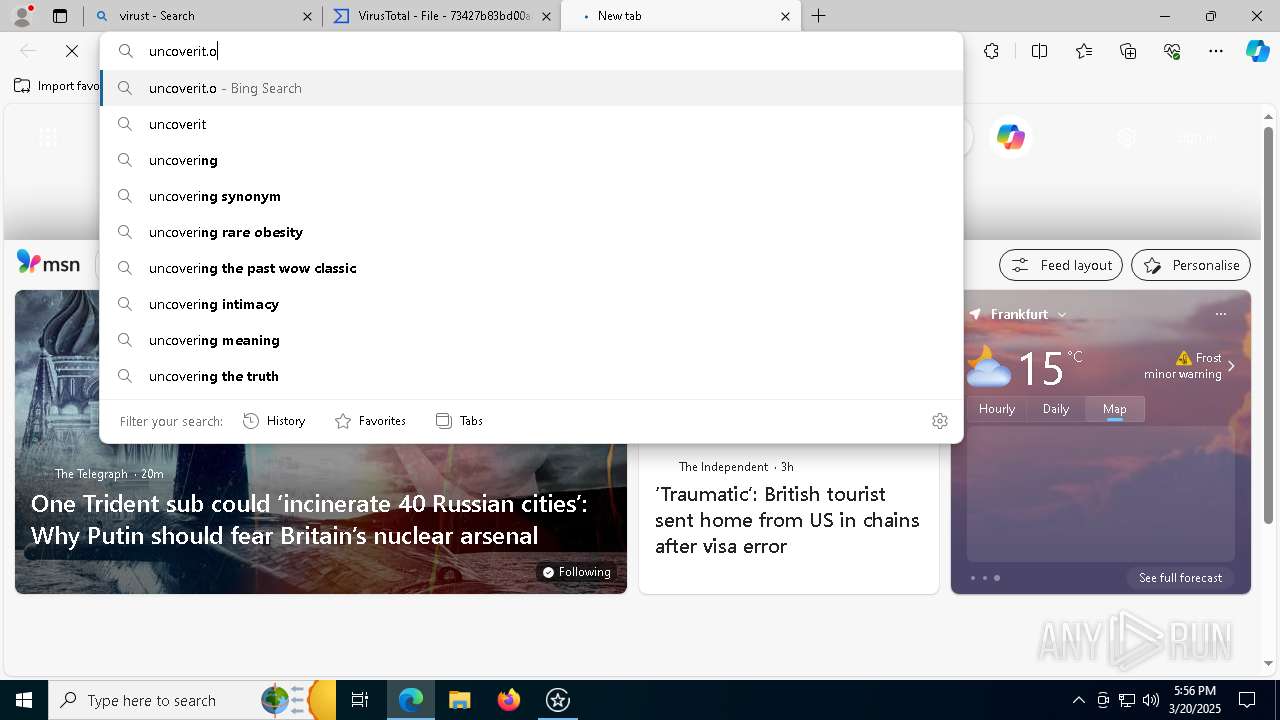Toggle the Following button on Telegraph story

click(576, 572)
